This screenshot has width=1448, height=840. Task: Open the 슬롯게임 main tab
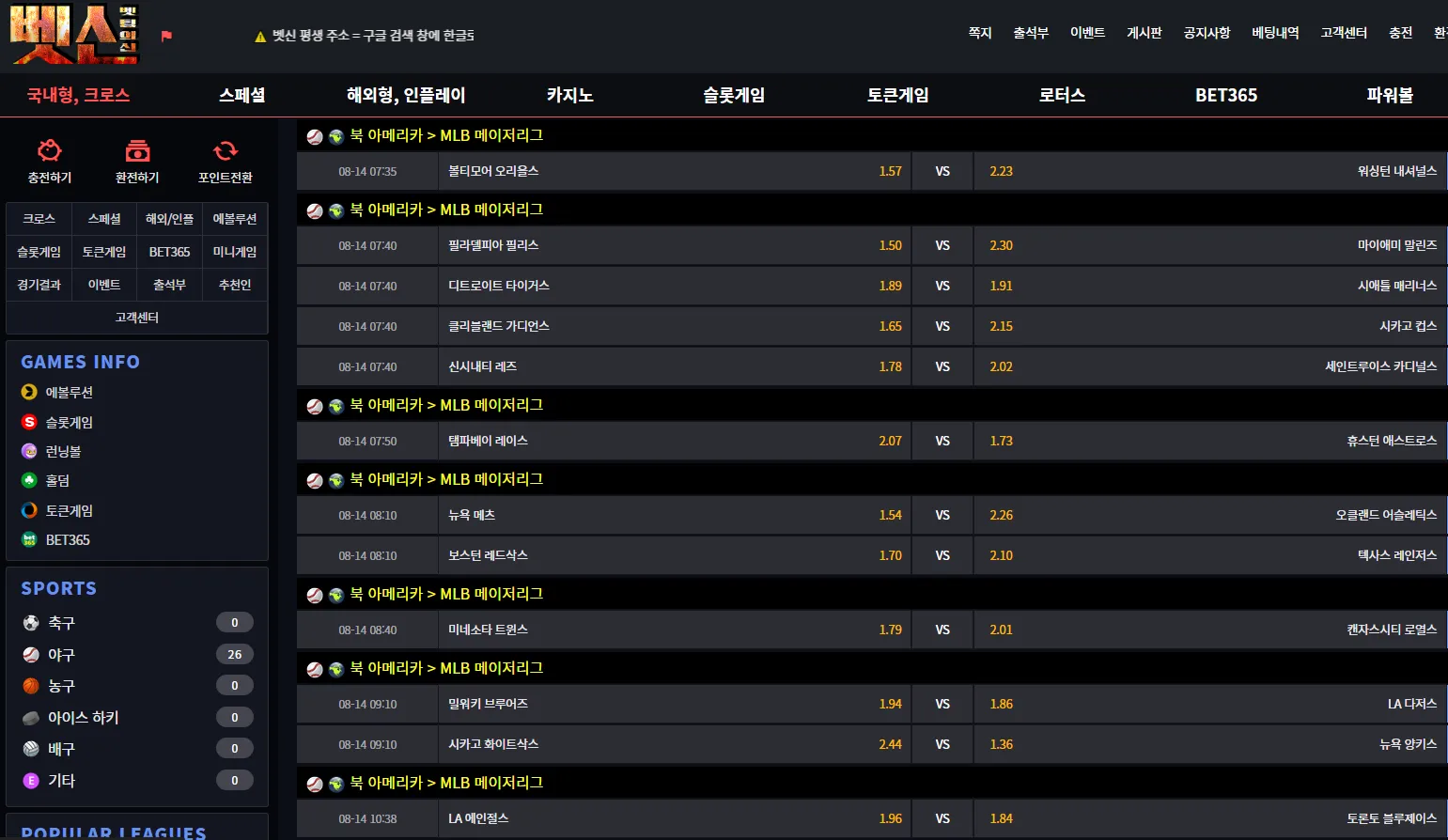pyautogui.click(x=734, y=95)
